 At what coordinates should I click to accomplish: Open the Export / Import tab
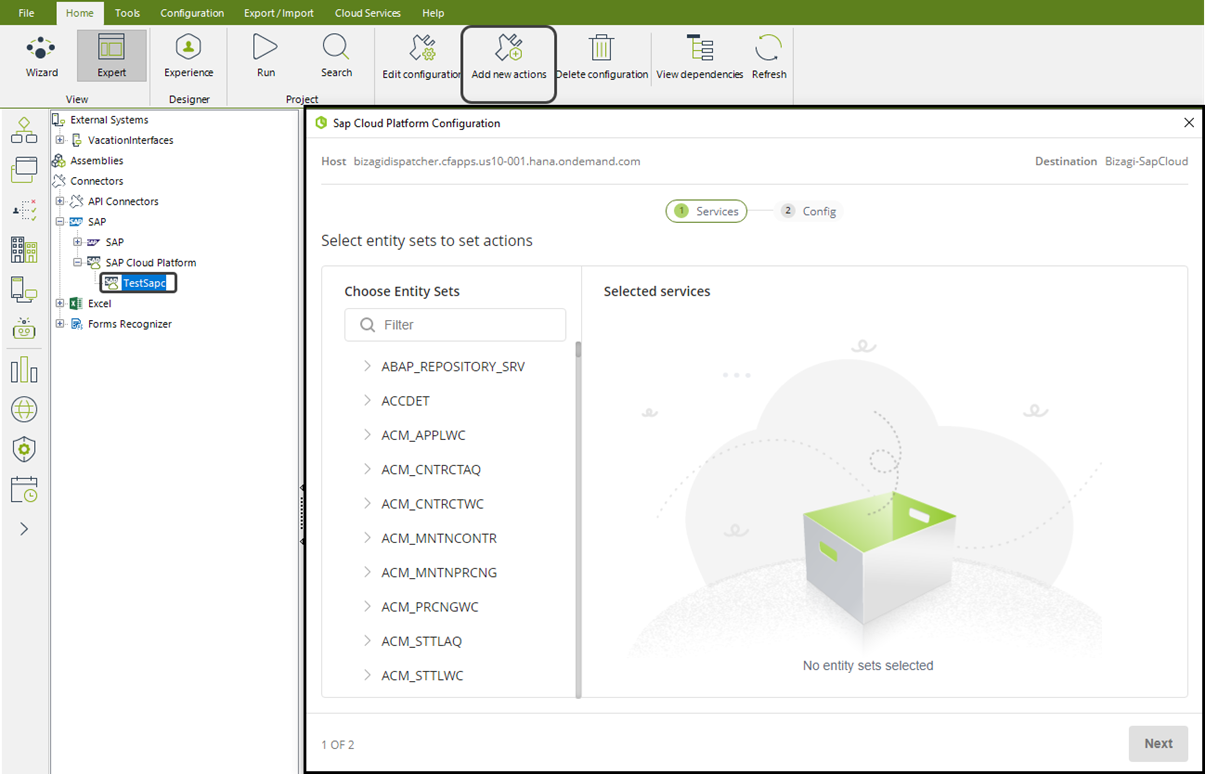tap(279, 13)
